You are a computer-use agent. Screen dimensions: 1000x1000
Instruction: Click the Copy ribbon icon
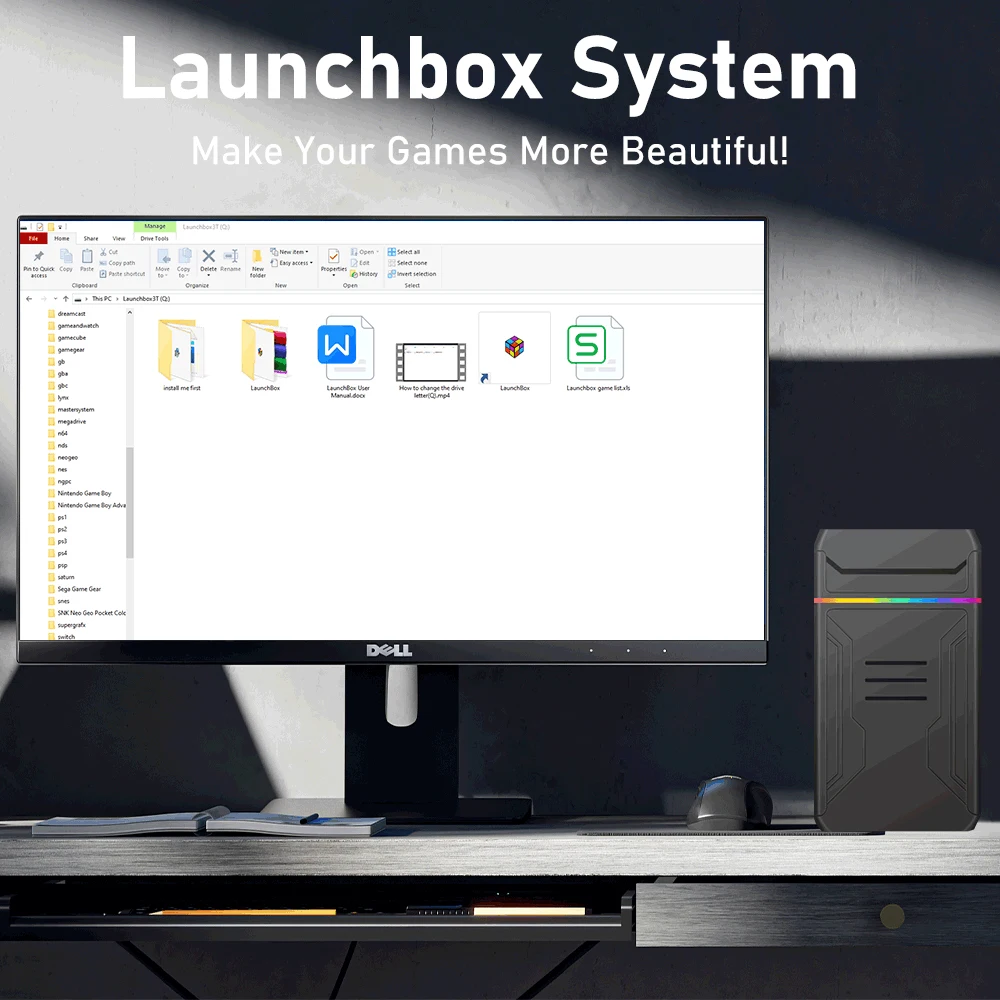tap(66, 256)
